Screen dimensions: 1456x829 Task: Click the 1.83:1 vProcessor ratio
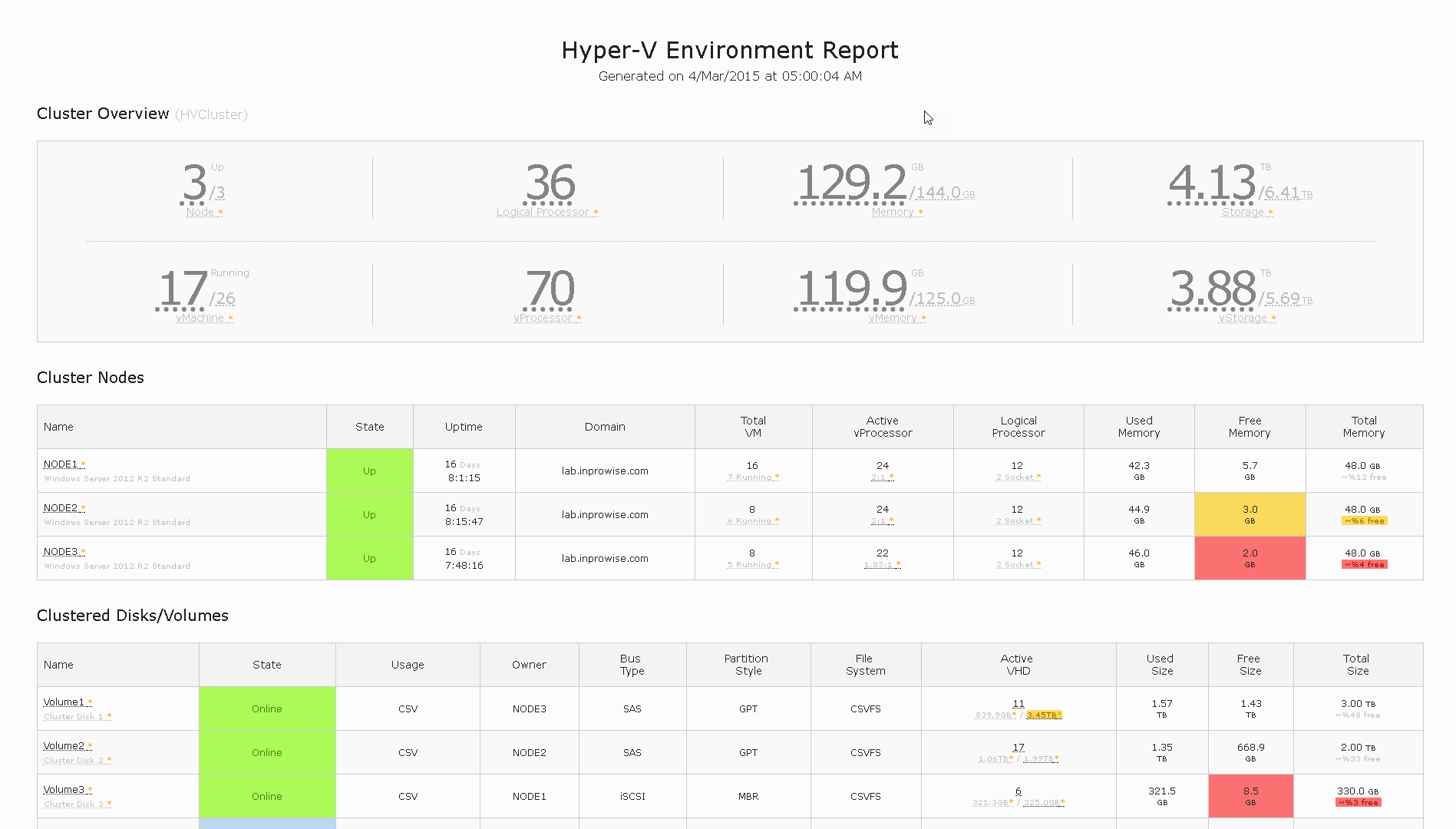point(879,565)
